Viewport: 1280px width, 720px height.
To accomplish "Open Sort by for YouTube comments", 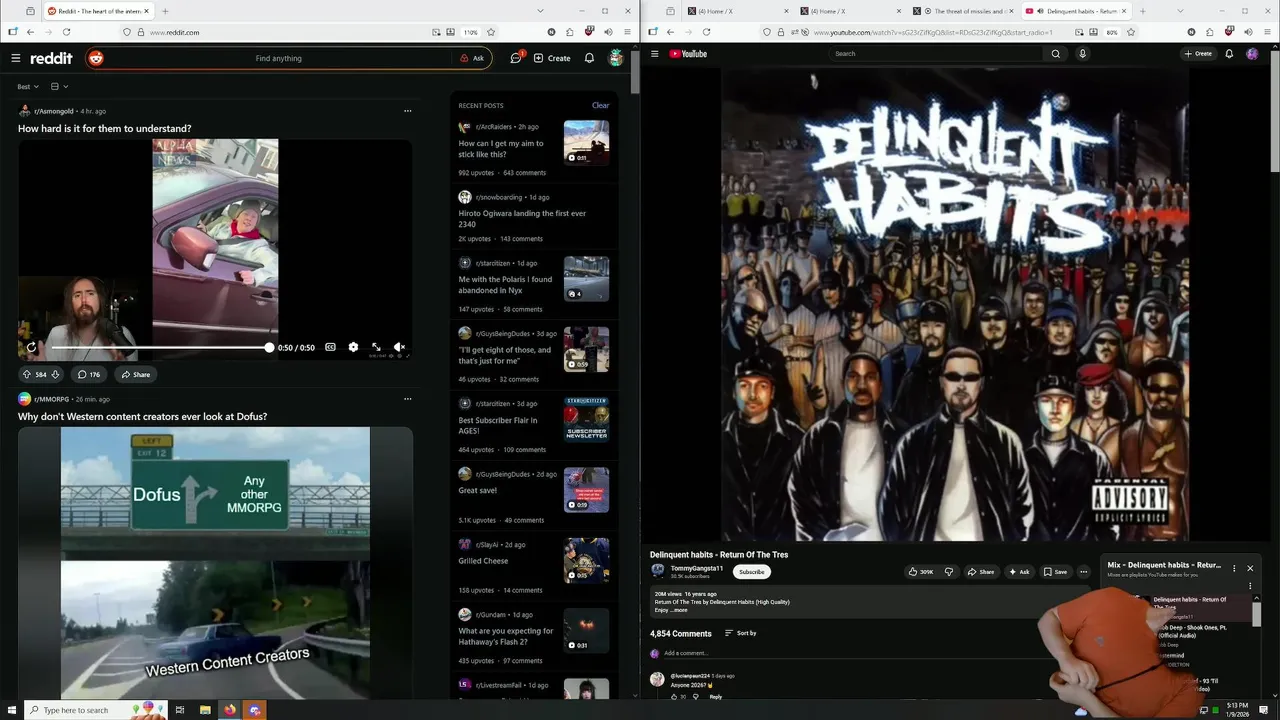I will point(741,633).
